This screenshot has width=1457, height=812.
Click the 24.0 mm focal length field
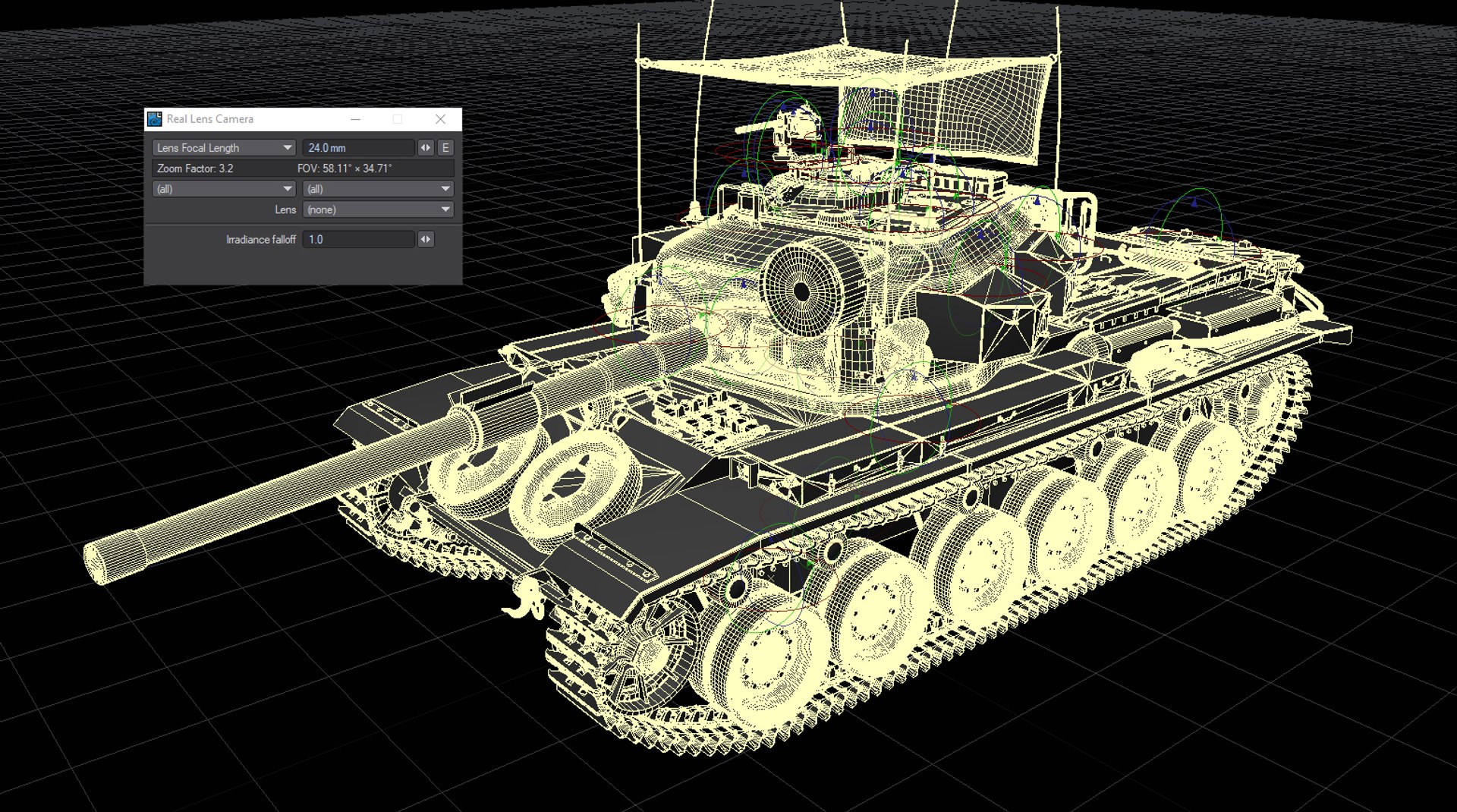point(358,148)
